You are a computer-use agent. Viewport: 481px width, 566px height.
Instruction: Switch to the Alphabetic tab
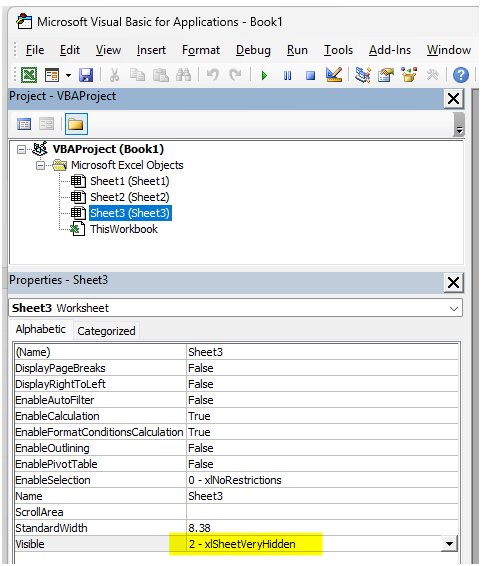41,330
